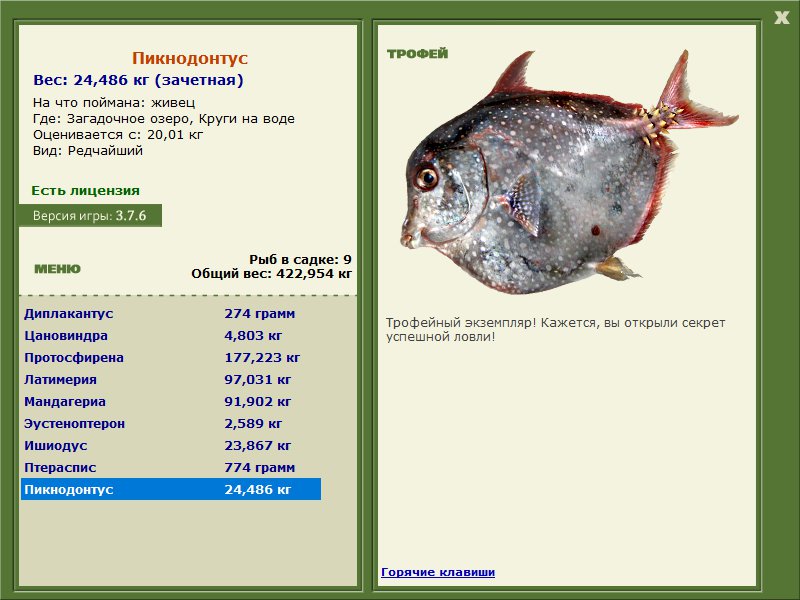Viewport: 800px width, 600px height.
Task: Click the Трофейный экземпляр! description text
Action: [x=555, y=330]
